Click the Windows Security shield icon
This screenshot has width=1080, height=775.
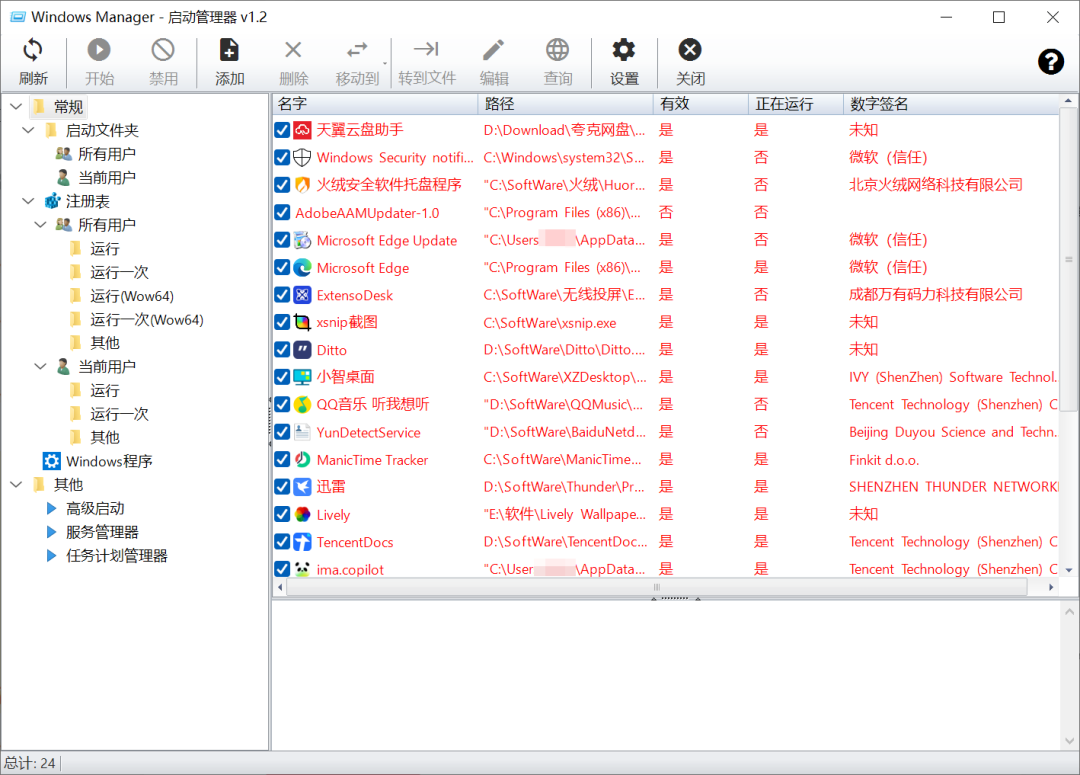coord(302,157)
